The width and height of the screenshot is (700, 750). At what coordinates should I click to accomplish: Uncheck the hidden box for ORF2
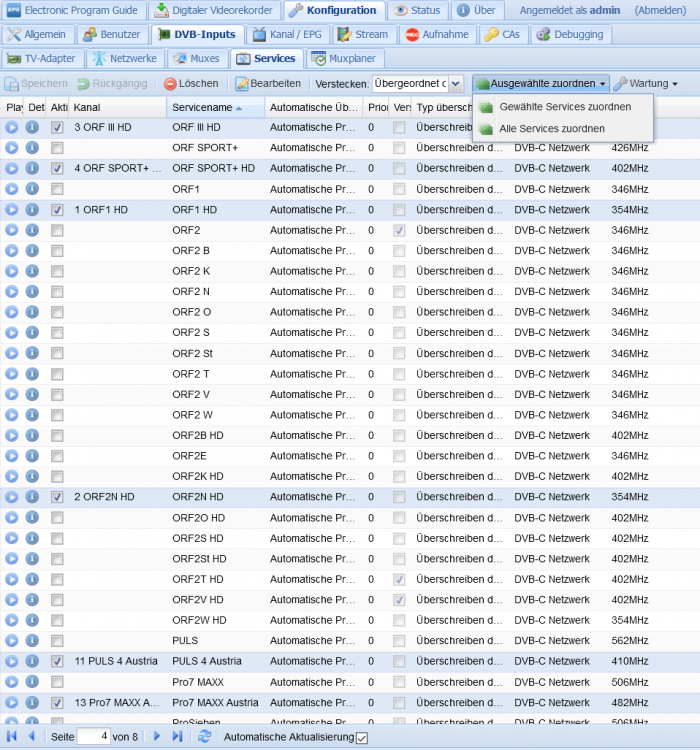399,231
